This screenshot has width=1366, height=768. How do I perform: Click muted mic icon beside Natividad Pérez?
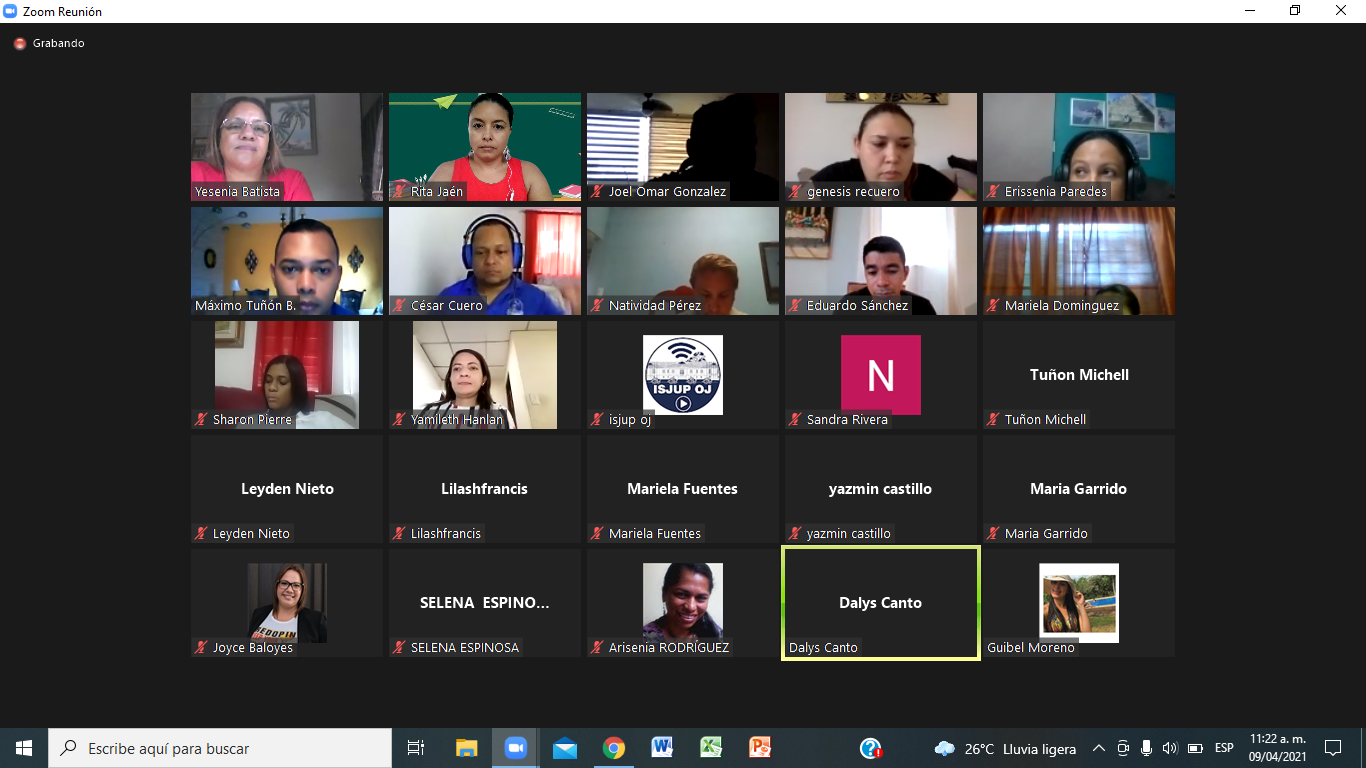coord(598,305)
